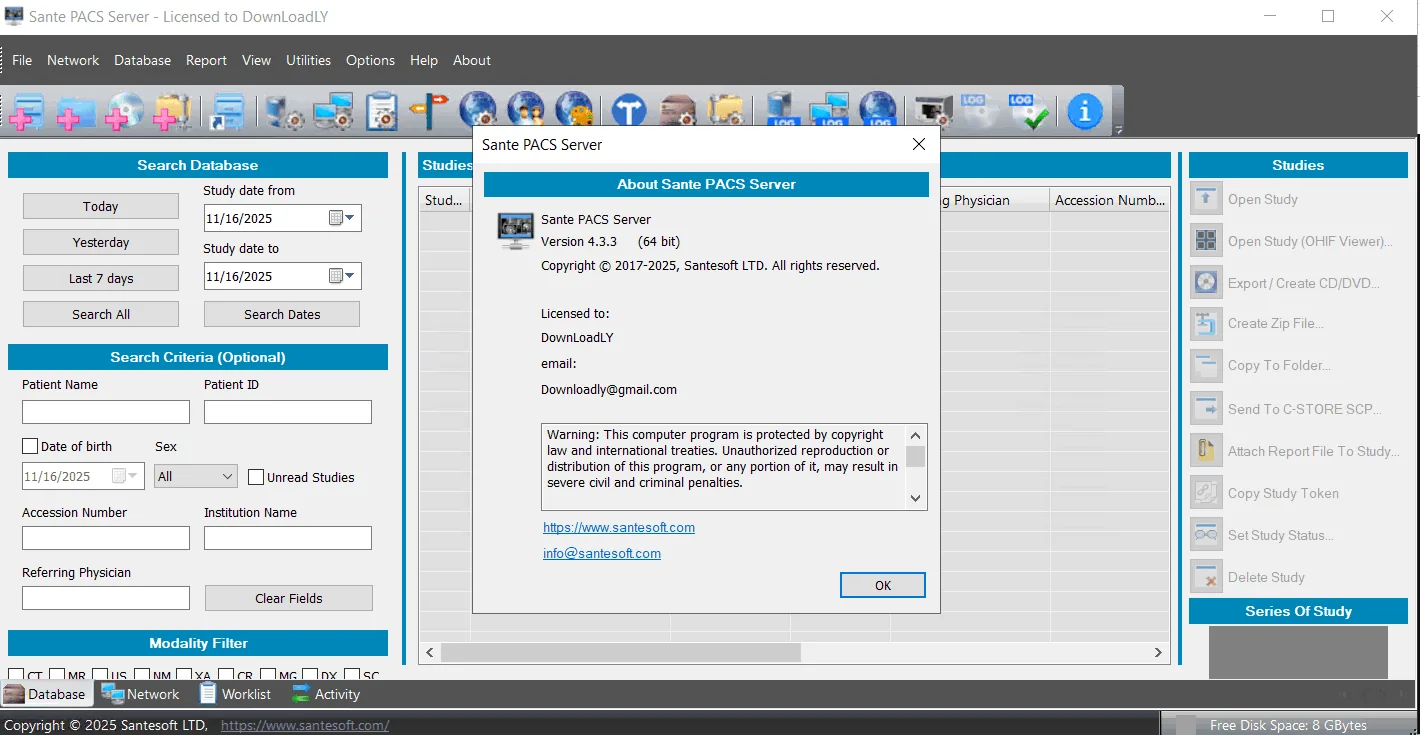Tick the NM modality checkbox
This screenshot has width=1420, height=735.
(142, 676)
